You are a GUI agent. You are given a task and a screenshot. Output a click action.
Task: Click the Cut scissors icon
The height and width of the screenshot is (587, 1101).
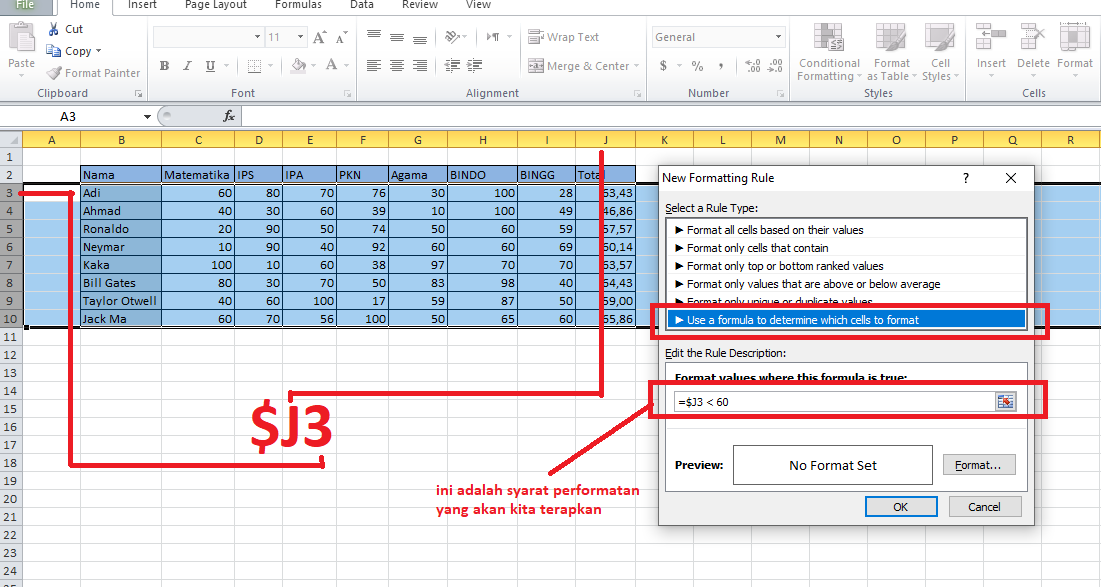[53, 29]
